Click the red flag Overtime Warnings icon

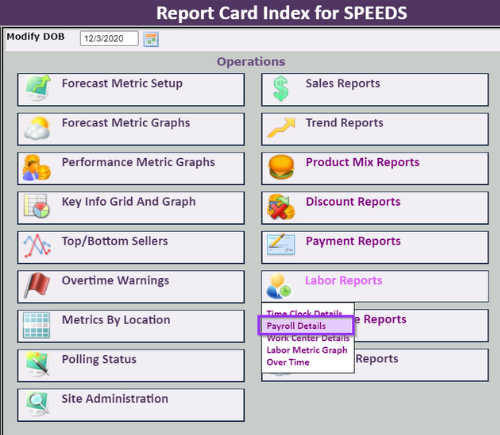point(37,285)
